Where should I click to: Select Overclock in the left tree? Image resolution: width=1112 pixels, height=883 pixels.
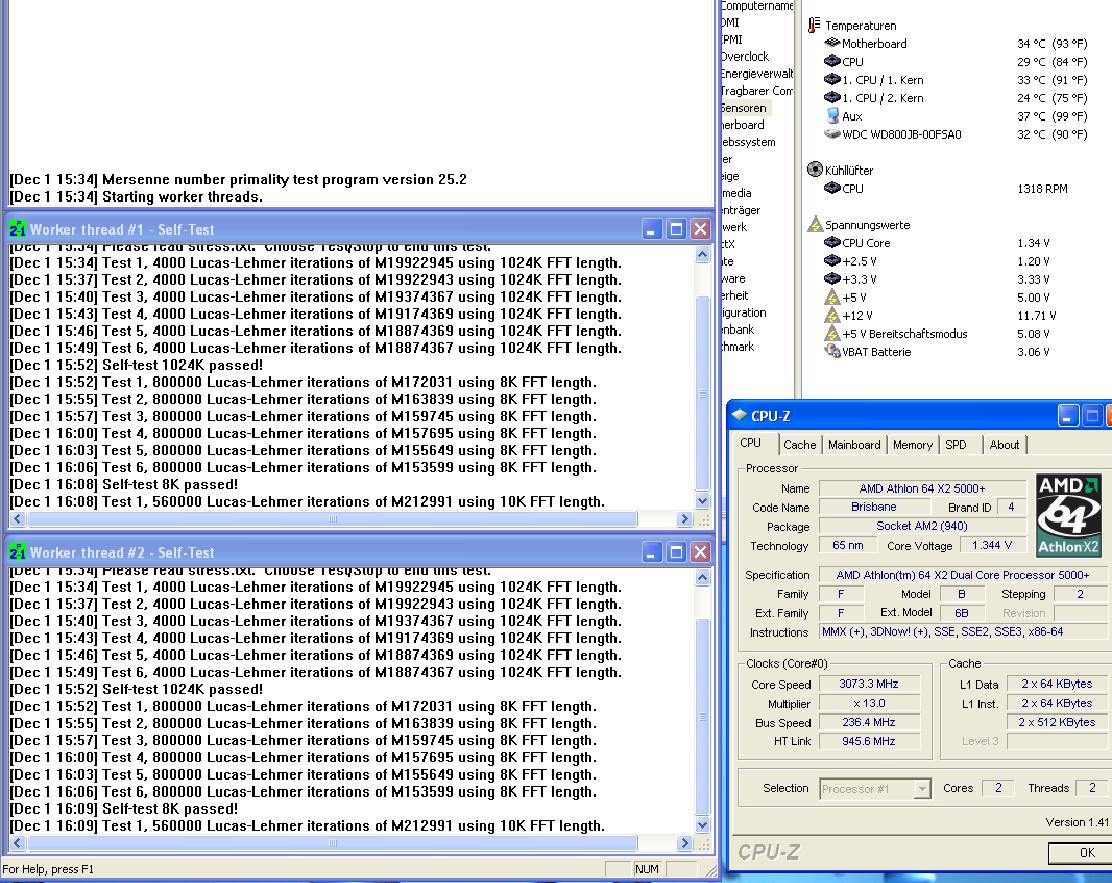point(745,56)
